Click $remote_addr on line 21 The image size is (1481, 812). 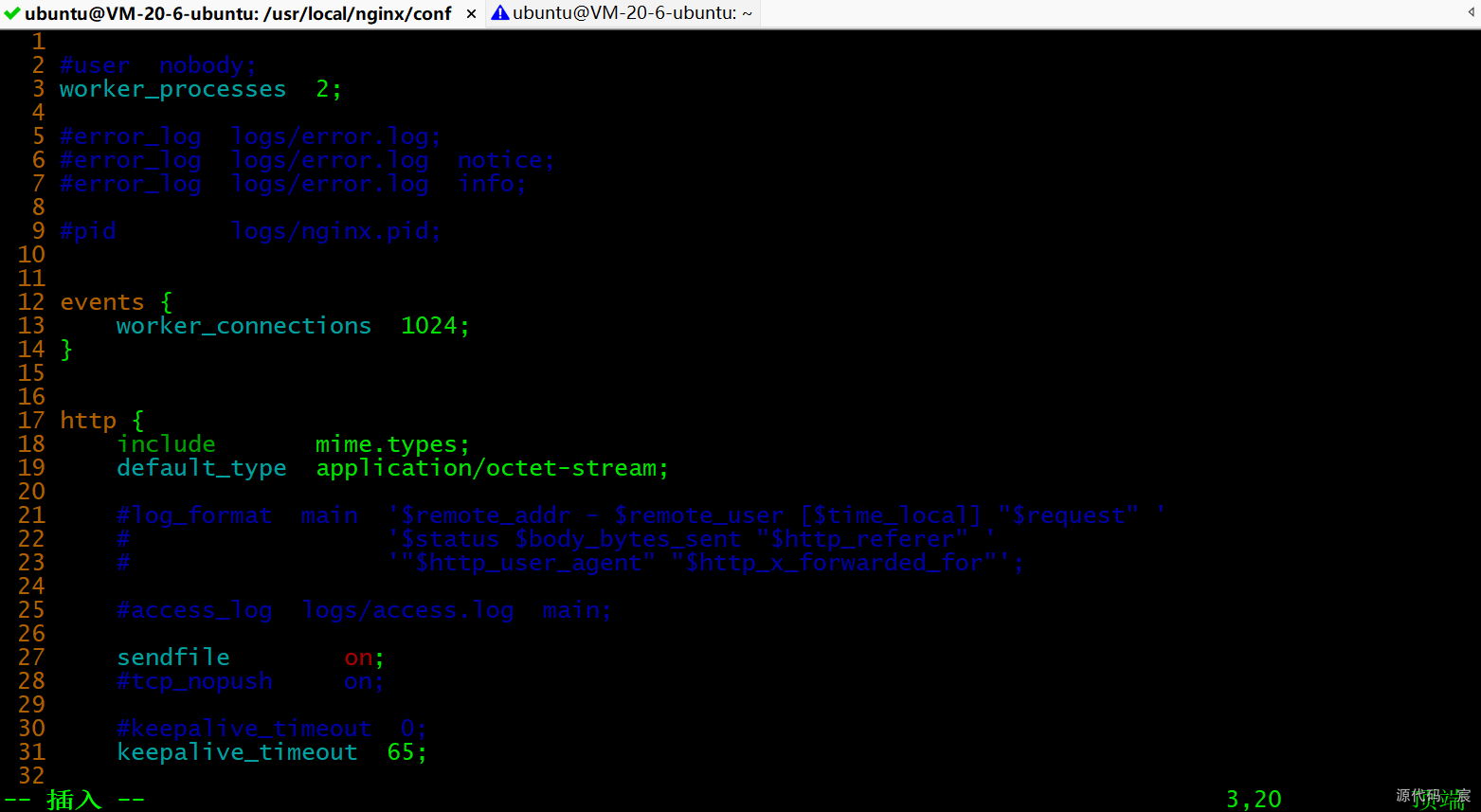click(486, 515)
